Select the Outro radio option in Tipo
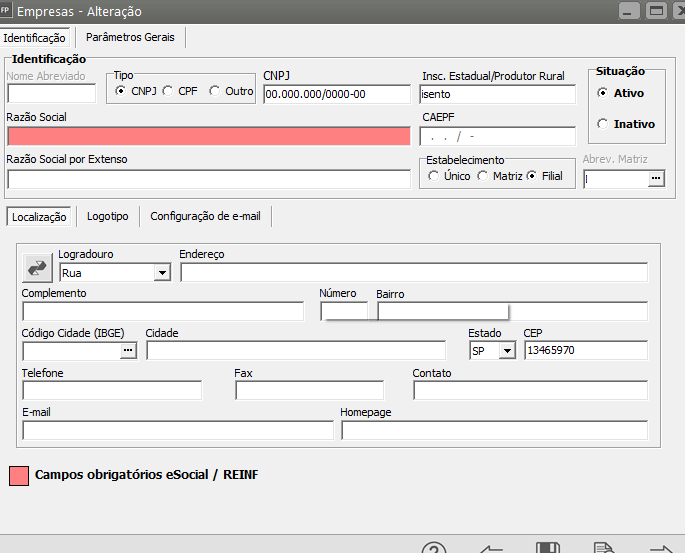The image size is (685, 553). (x=214, y=92)
